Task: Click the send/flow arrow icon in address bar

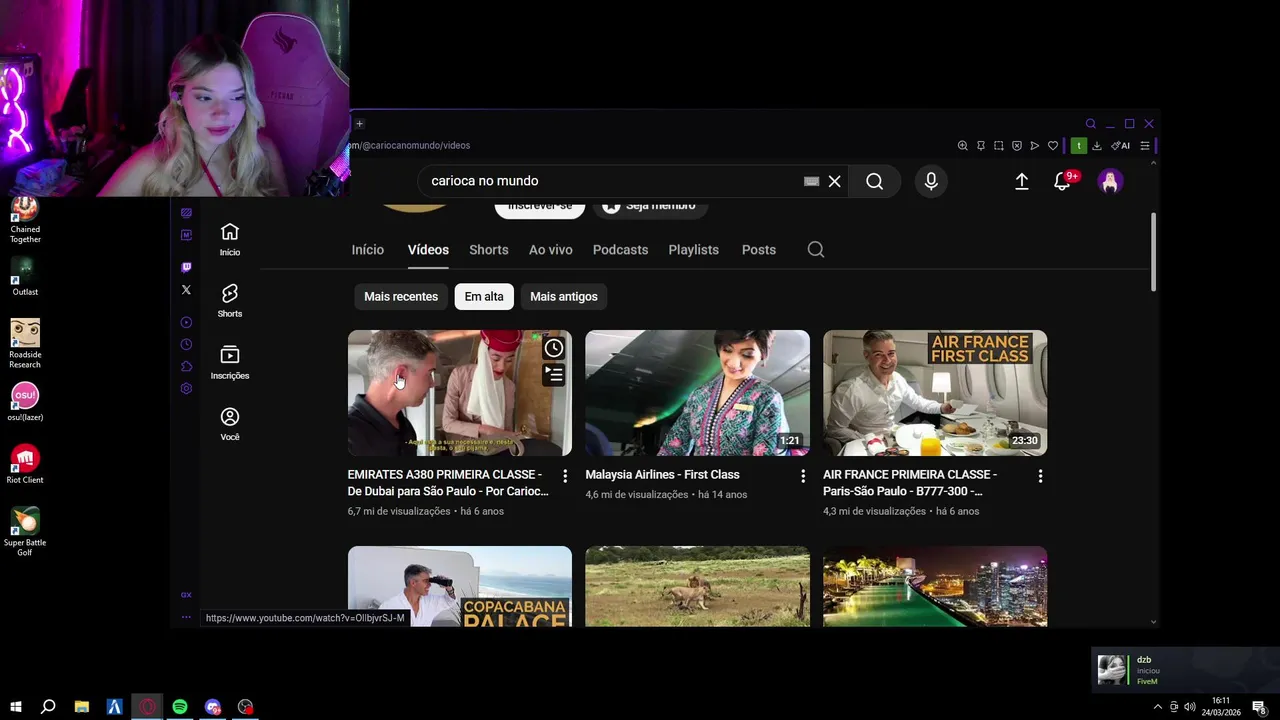Action: pos(1034,146)
